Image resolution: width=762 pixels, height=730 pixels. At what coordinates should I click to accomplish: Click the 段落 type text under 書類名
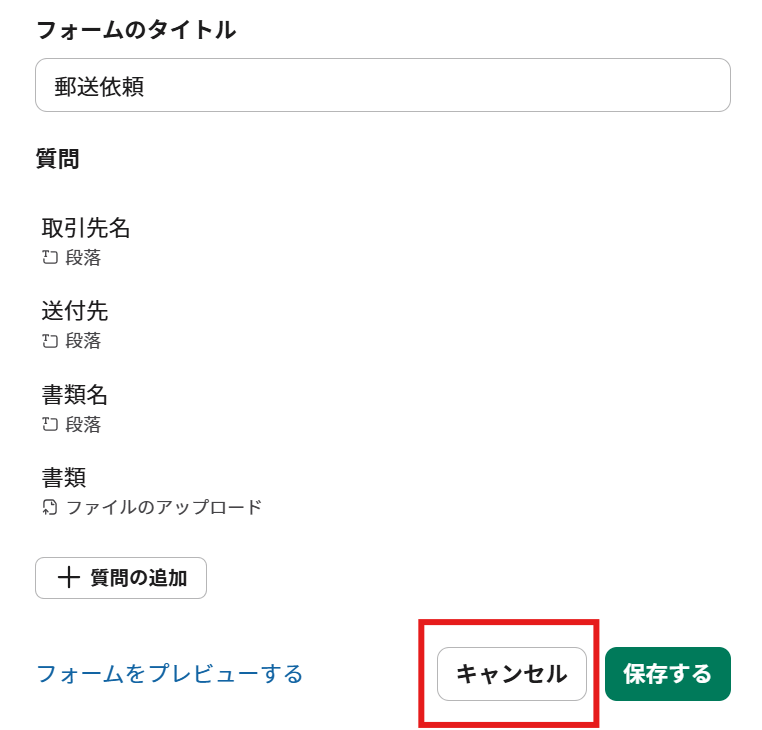83,425
